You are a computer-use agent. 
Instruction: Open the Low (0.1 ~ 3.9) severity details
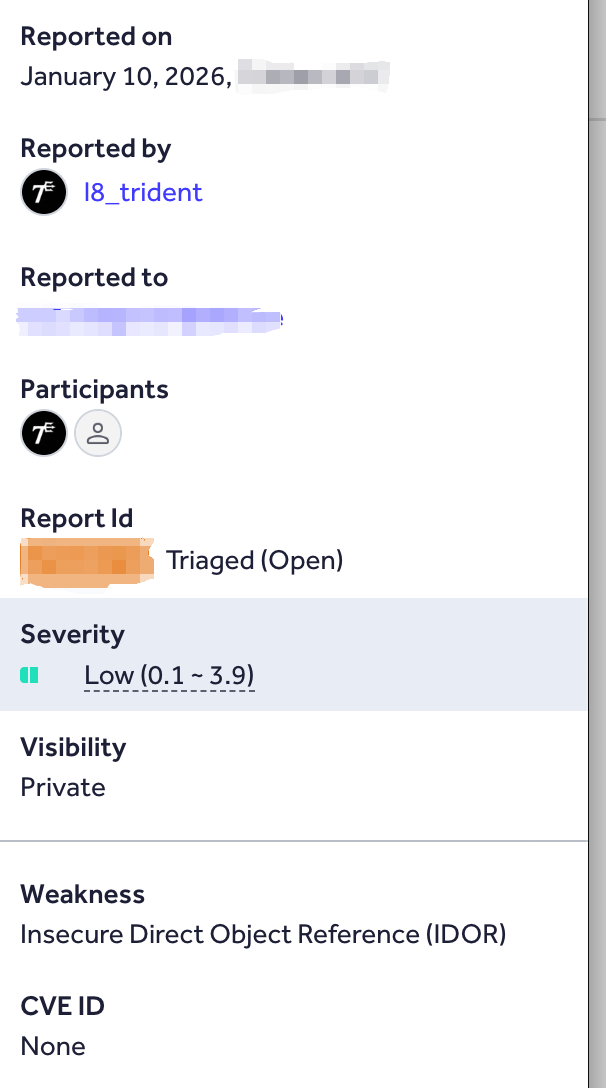point(169,675)
